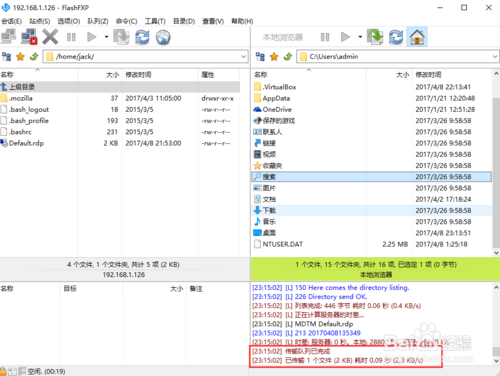Viewport: 500px width, 376px height.
Task: Open the 队列(Z) menu
Action: (x=98, y=21)
